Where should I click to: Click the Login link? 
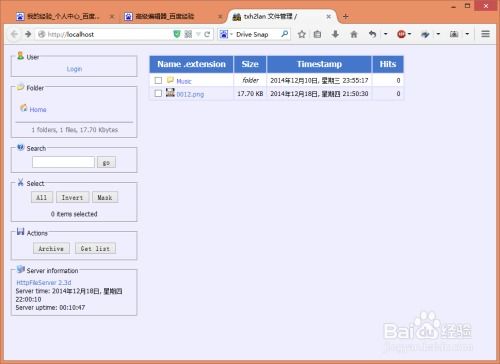click(x=74, y=69)
